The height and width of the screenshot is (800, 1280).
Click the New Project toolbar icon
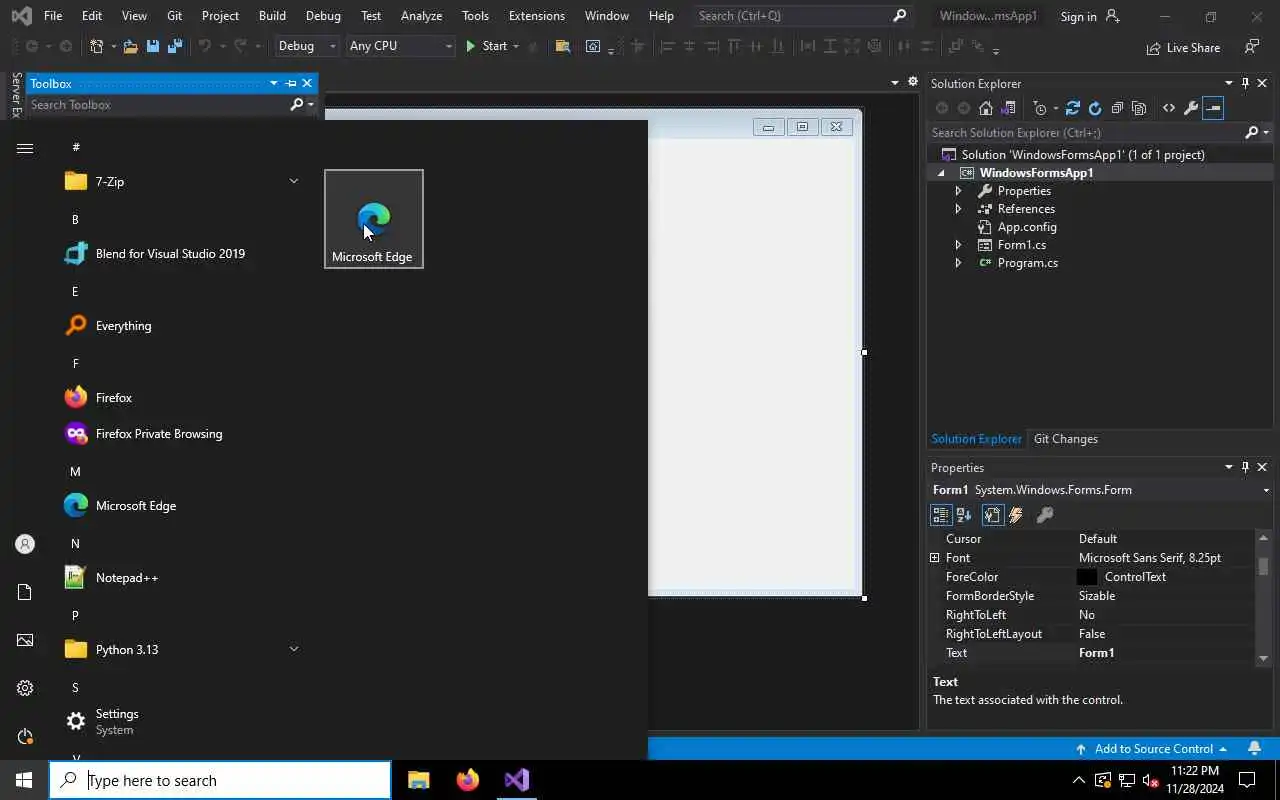coord(97,46)
